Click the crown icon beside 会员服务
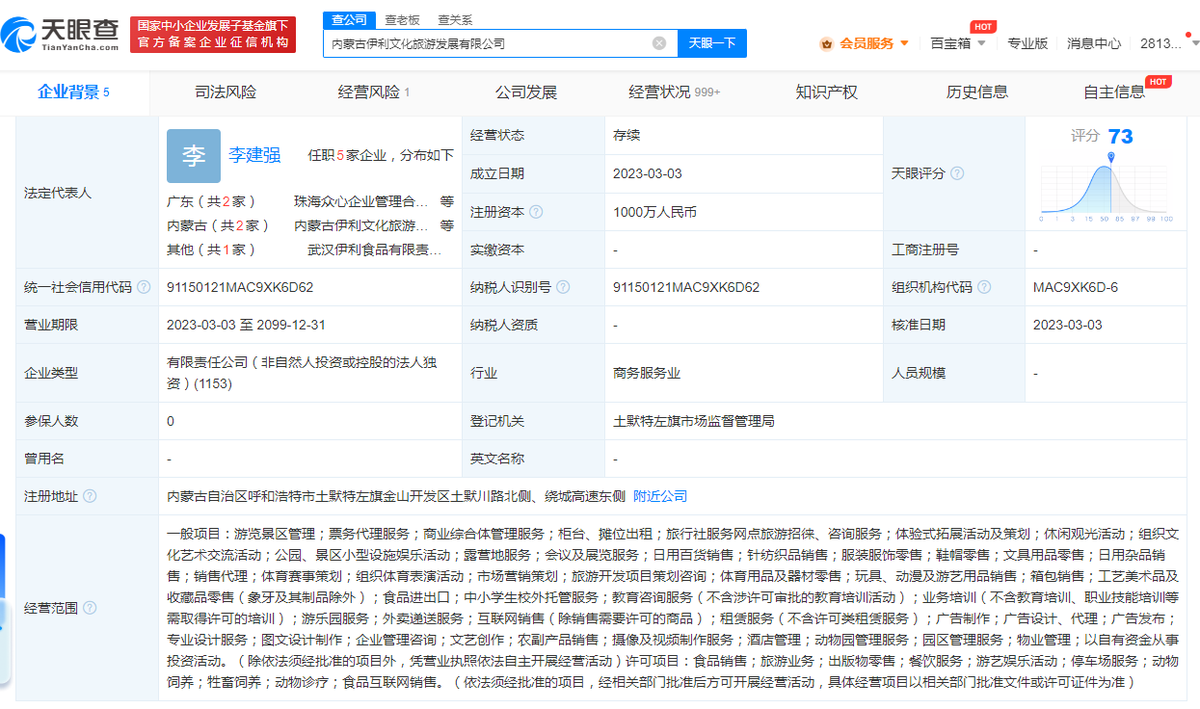The image size is (1200, 709). pyautogui.click(x=826, y=43)
